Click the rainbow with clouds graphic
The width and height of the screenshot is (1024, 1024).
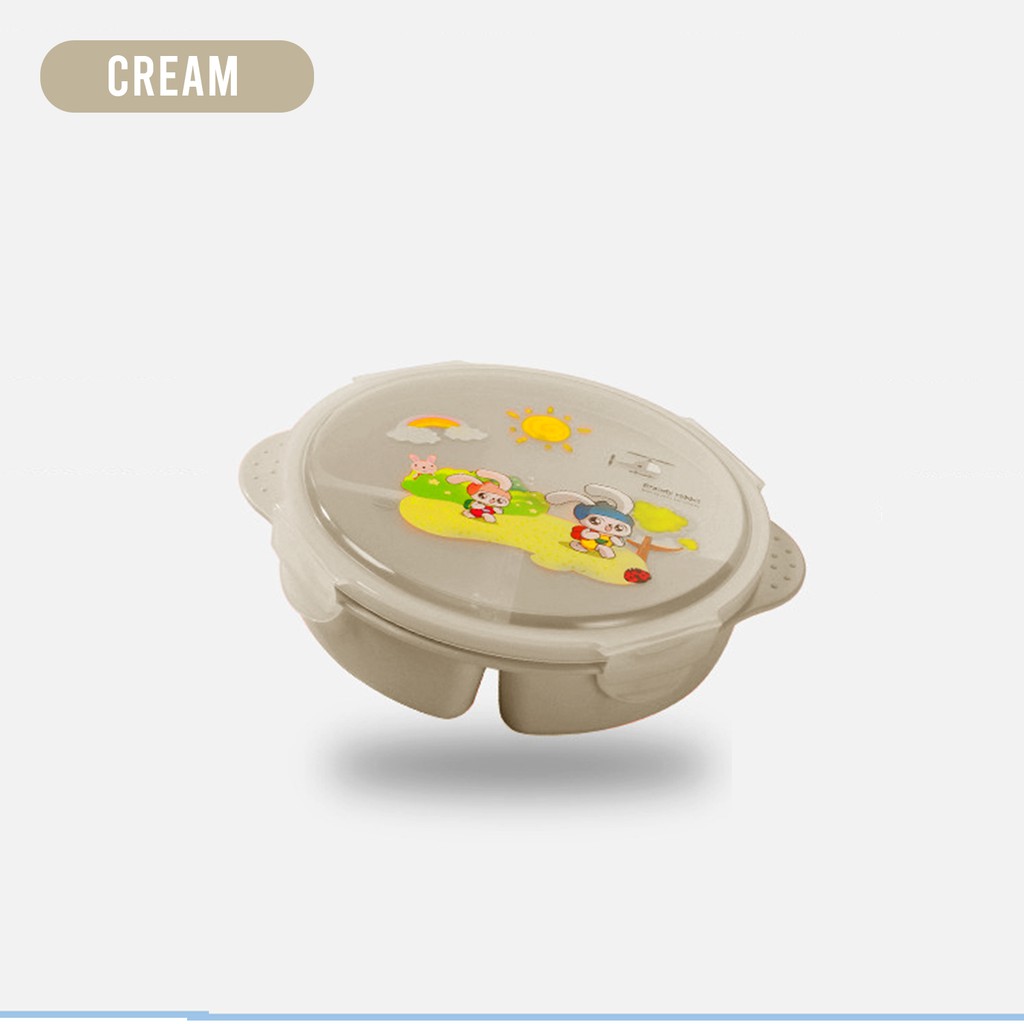(x=437, y=429)
